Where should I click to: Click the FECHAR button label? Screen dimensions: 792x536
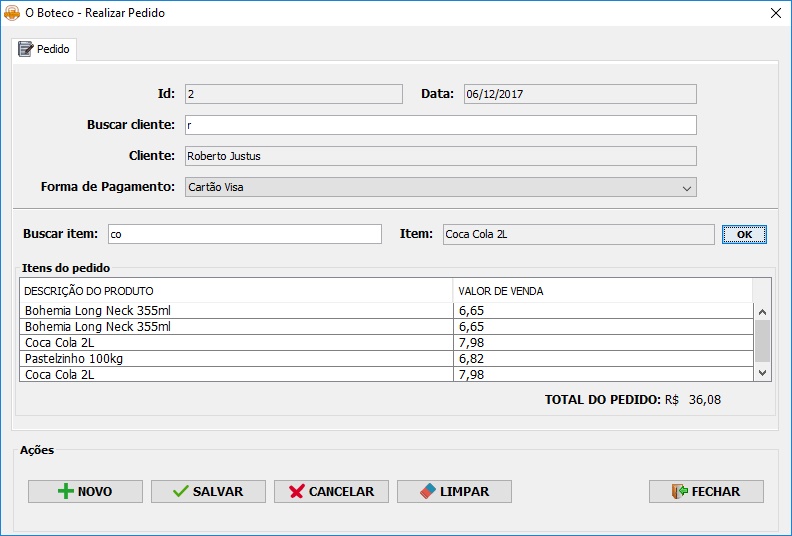coord(716,492)
